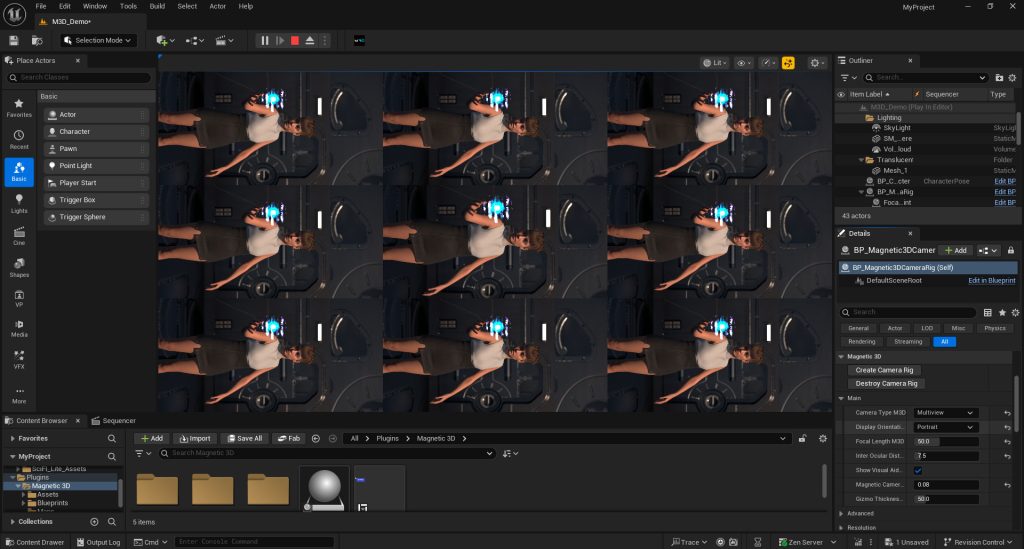
Task: Click the Create Camera Rig button
Action: [x=884, y=370]
